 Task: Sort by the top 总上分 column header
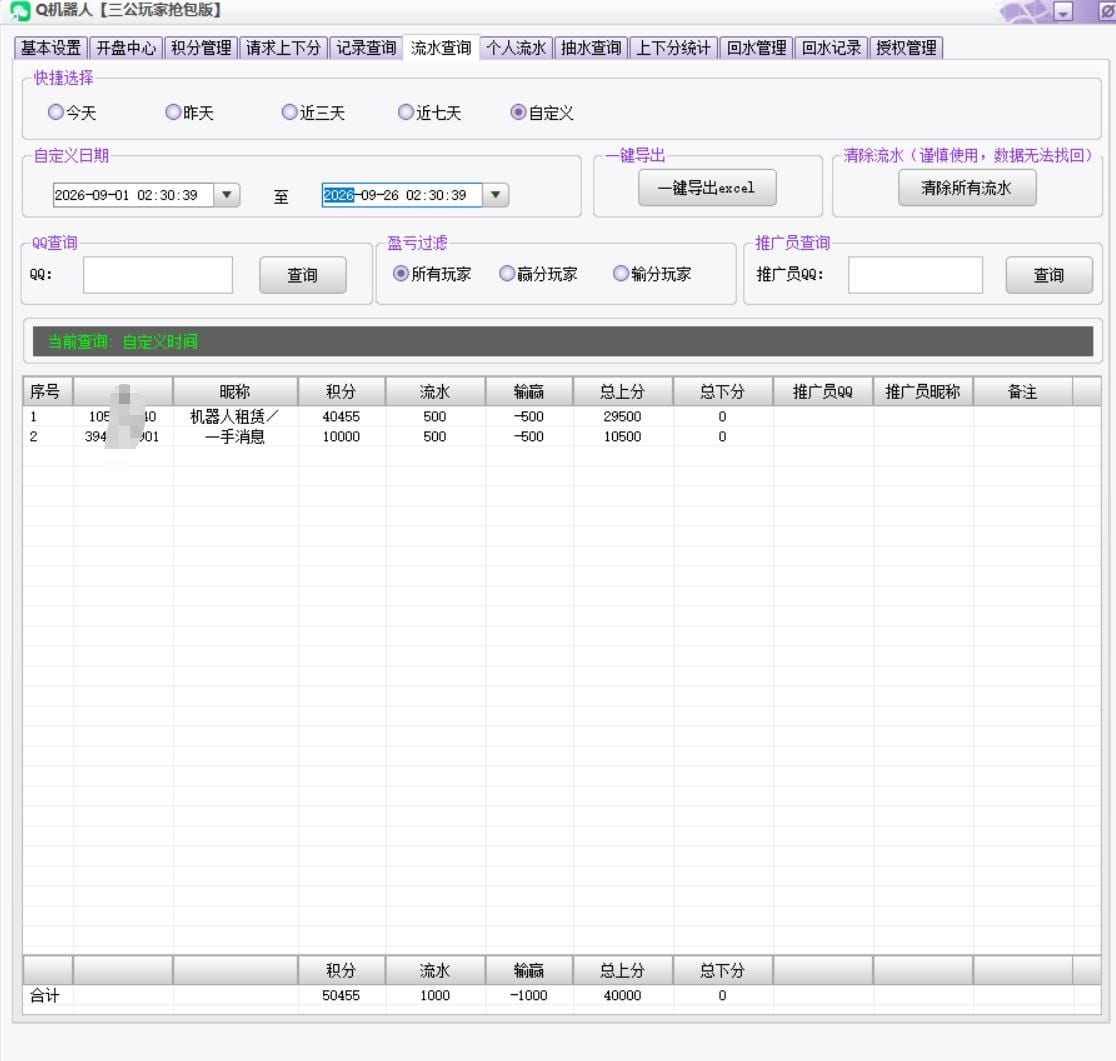(x=623, y=391)
